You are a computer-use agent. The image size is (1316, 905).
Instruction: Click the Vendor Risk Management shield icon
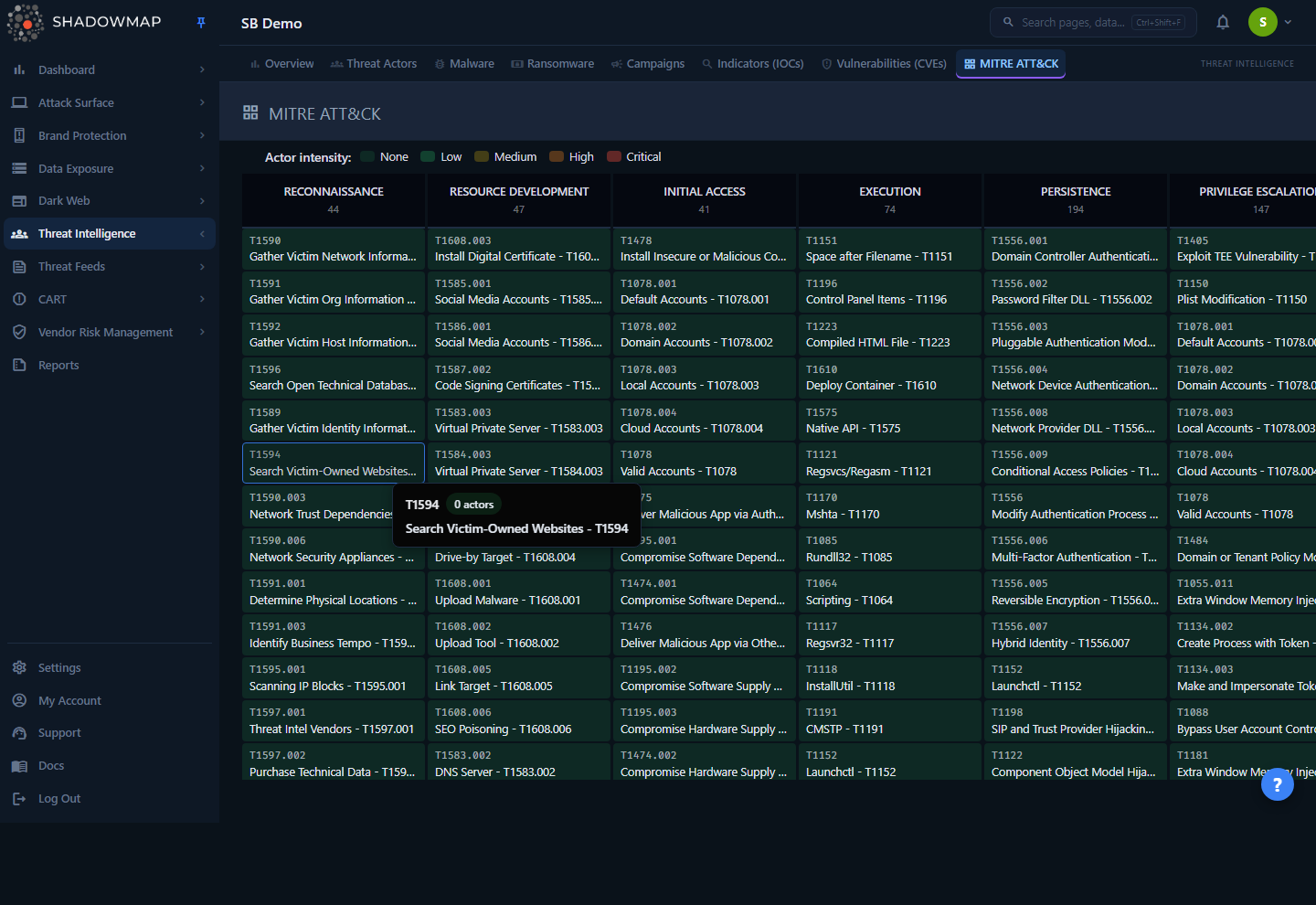(19, 332)
